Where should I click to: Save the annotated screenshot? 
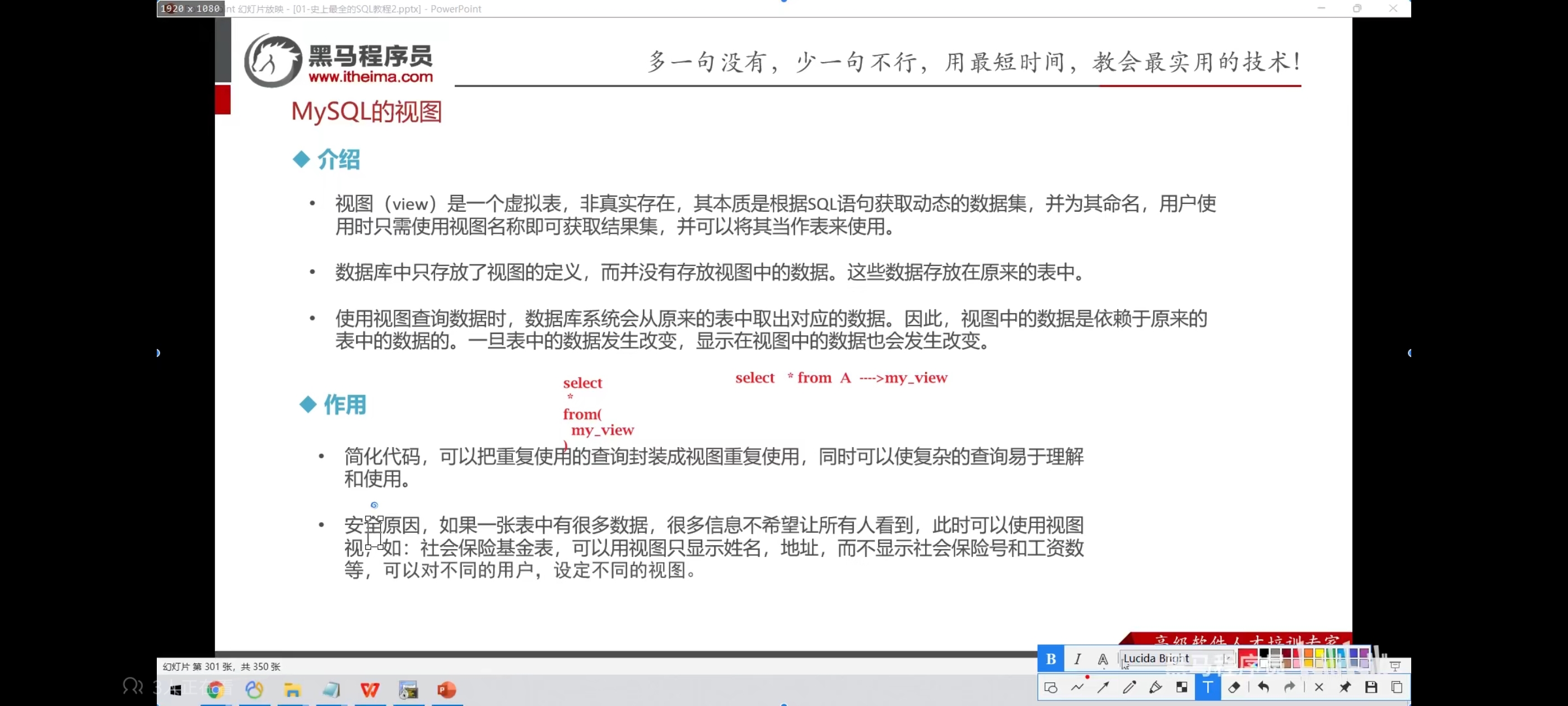1371,688
